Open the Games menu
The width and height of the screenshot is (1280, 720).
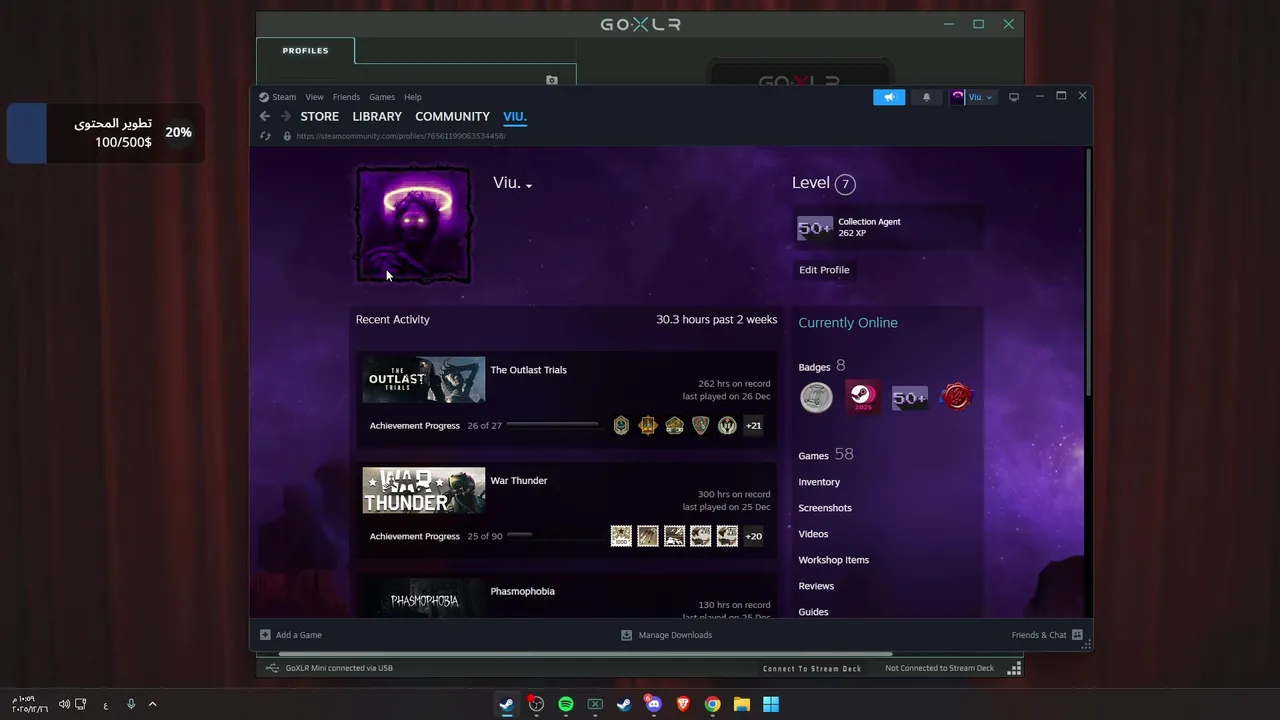pyautogui.click(x=382, y=97)
